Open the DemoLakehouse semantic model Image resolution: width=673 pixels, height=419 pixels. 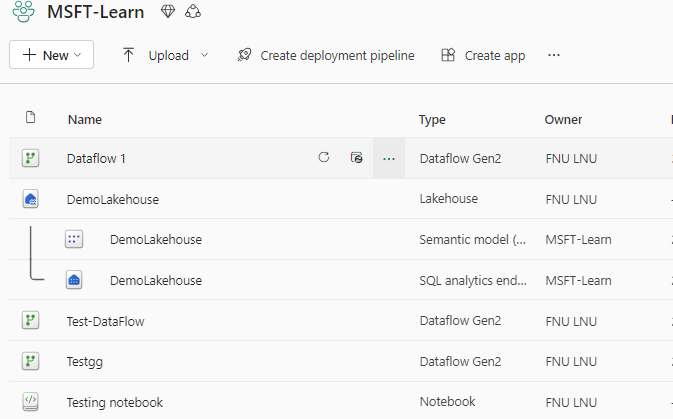156,239
